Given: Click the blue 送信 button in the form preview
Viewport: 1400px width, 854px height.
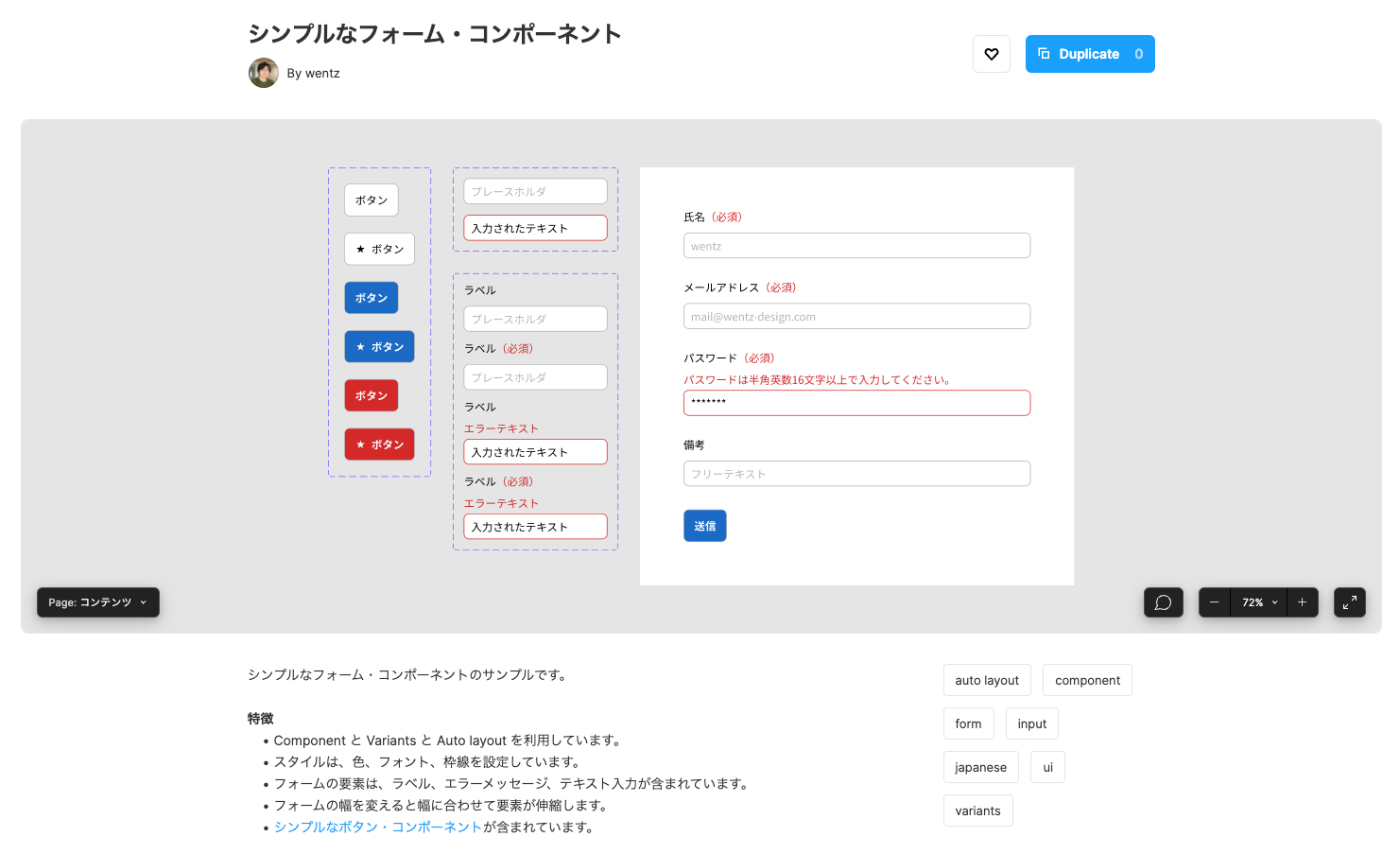Looking at the screenshot, I should (x=704, y=525).
